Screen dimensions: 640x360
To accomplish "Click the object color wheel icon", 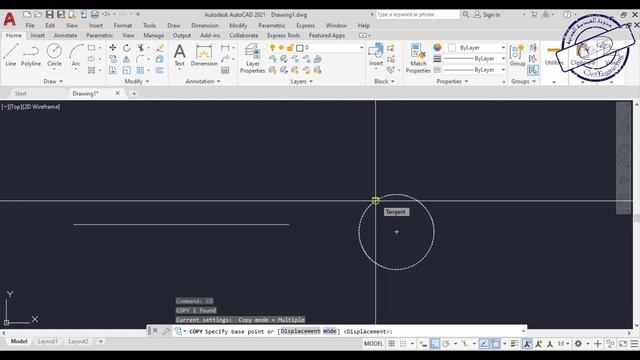I will 437,47.
